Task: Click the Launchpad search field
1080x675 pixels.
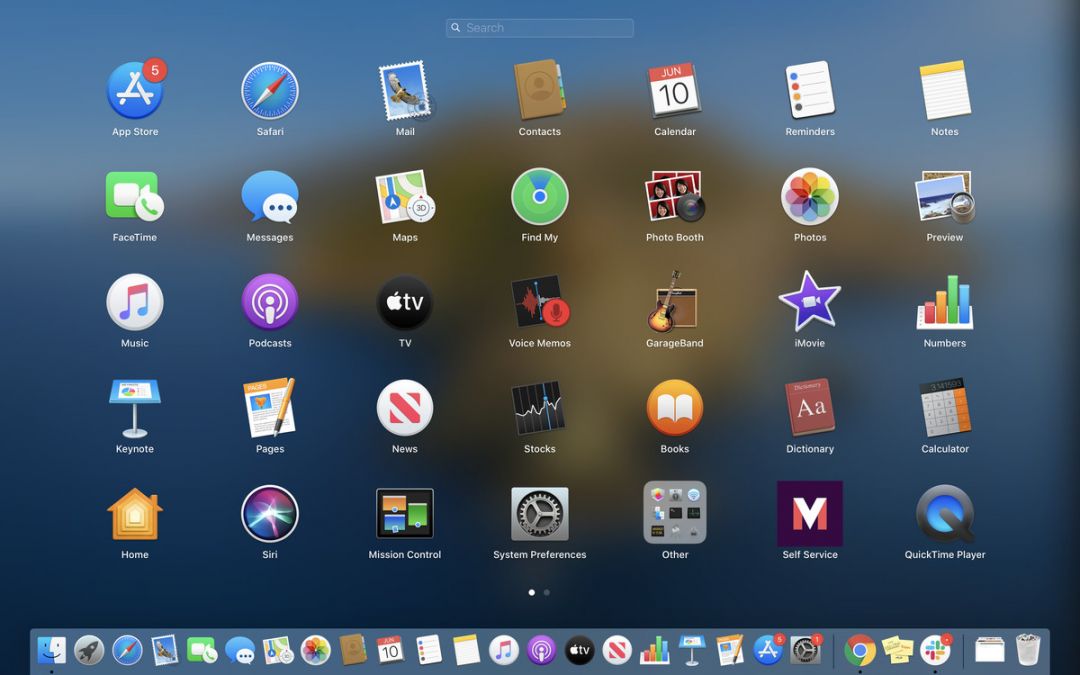Action: (540, 28)
